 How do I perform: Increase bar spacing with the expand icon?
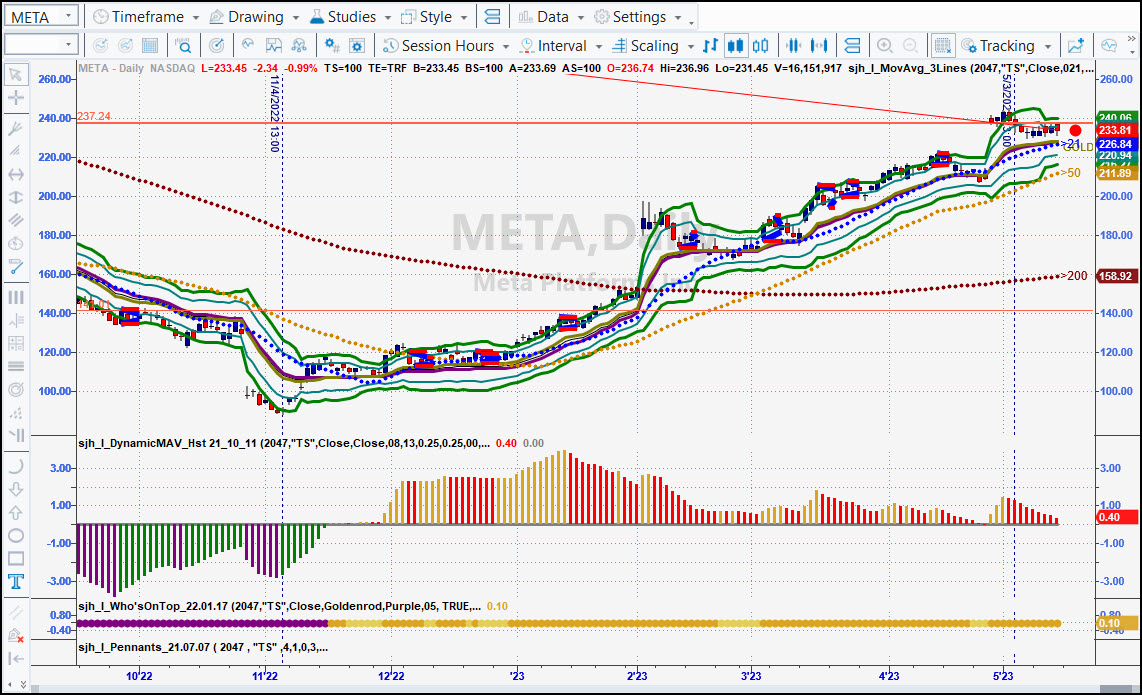click(x=819, y=46)
